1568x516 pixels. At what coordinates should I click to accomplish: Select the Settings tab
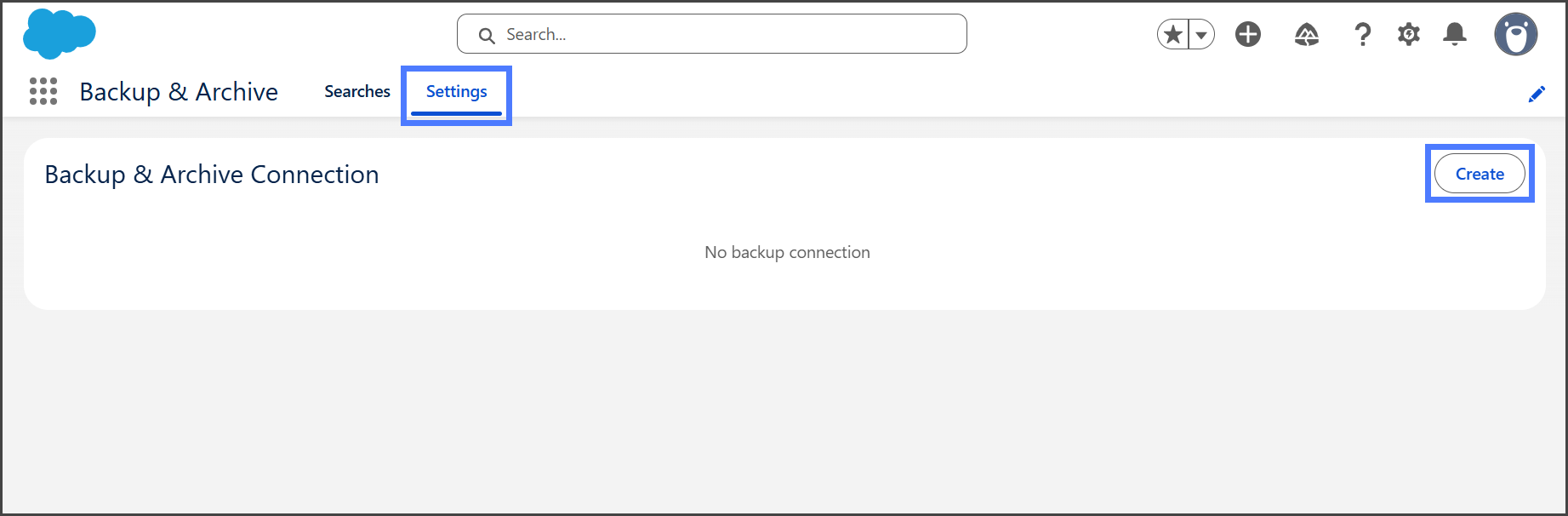point(457,91)
